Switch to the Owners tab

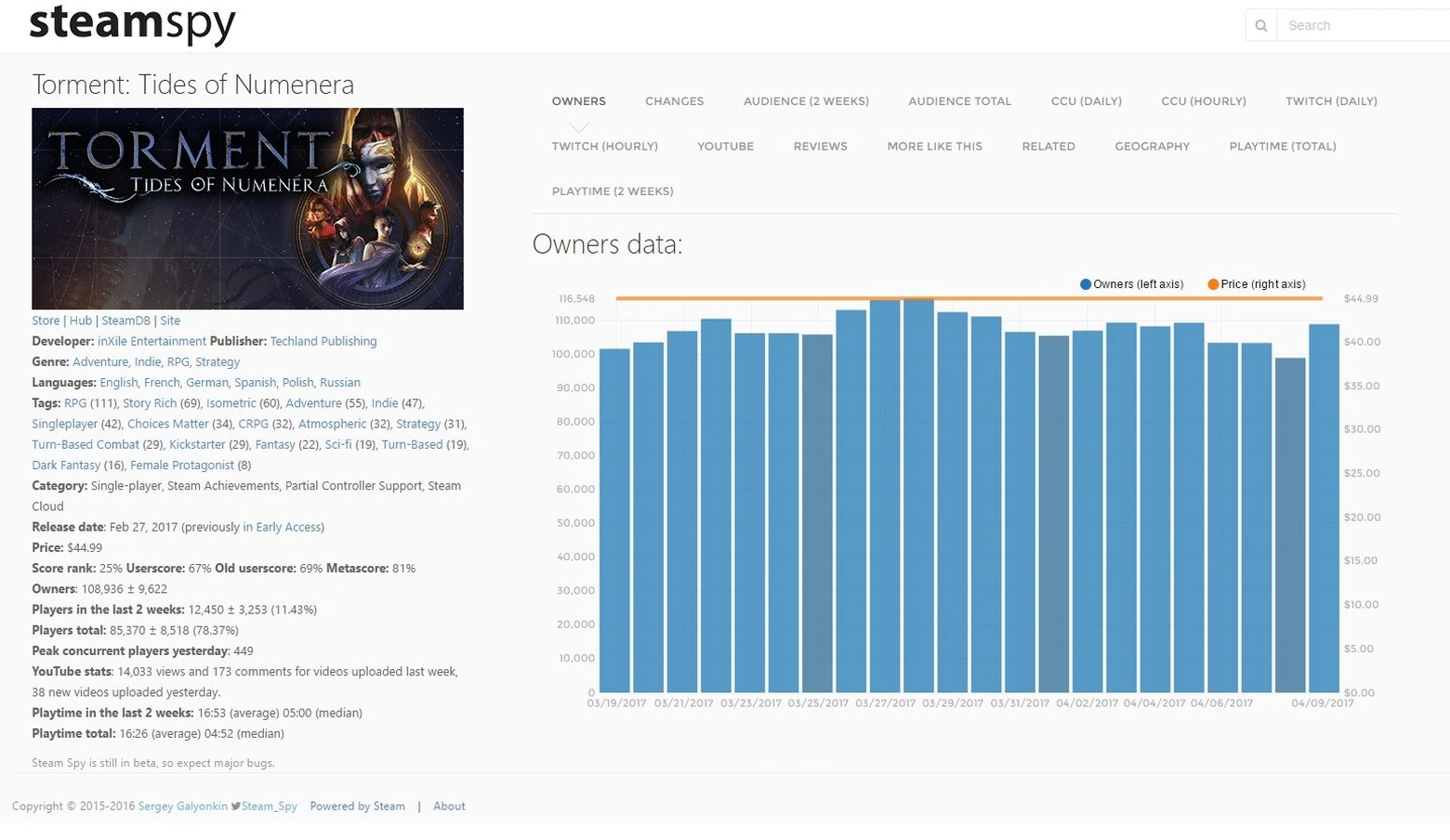578,101
